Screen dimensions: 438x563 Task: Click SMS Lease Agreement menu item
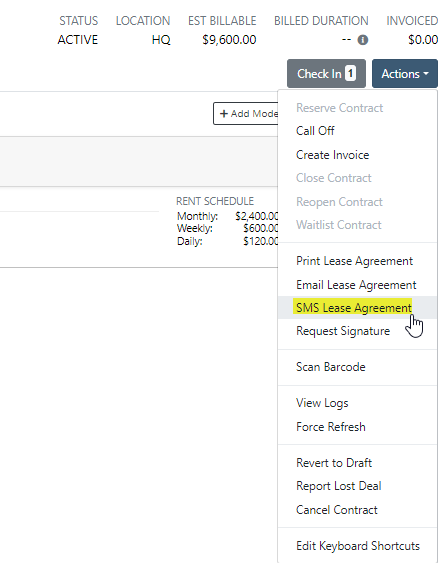tap(357, 308)
